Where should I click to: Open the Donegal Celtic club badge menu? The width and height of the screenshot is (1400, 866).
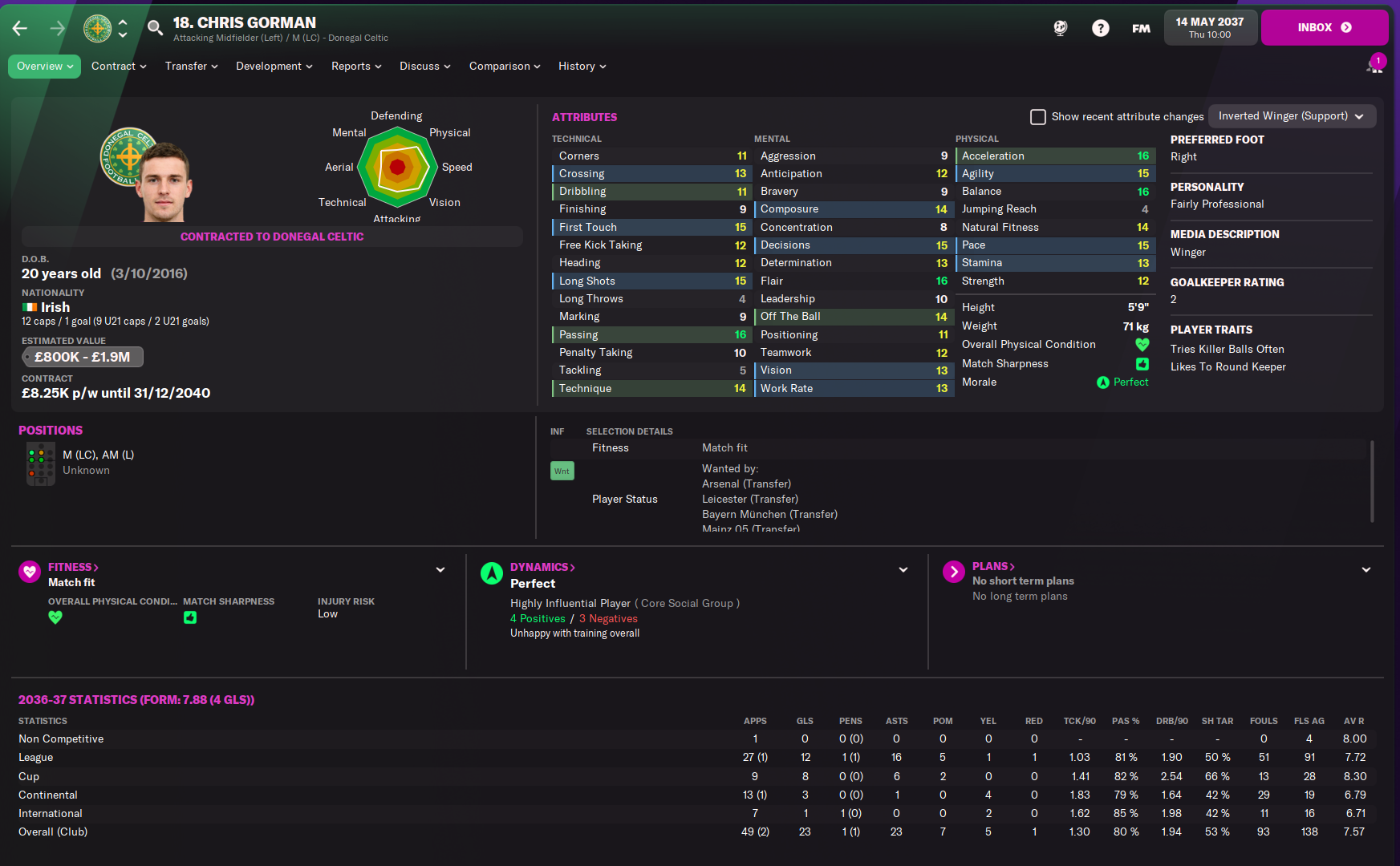[98, 29]
